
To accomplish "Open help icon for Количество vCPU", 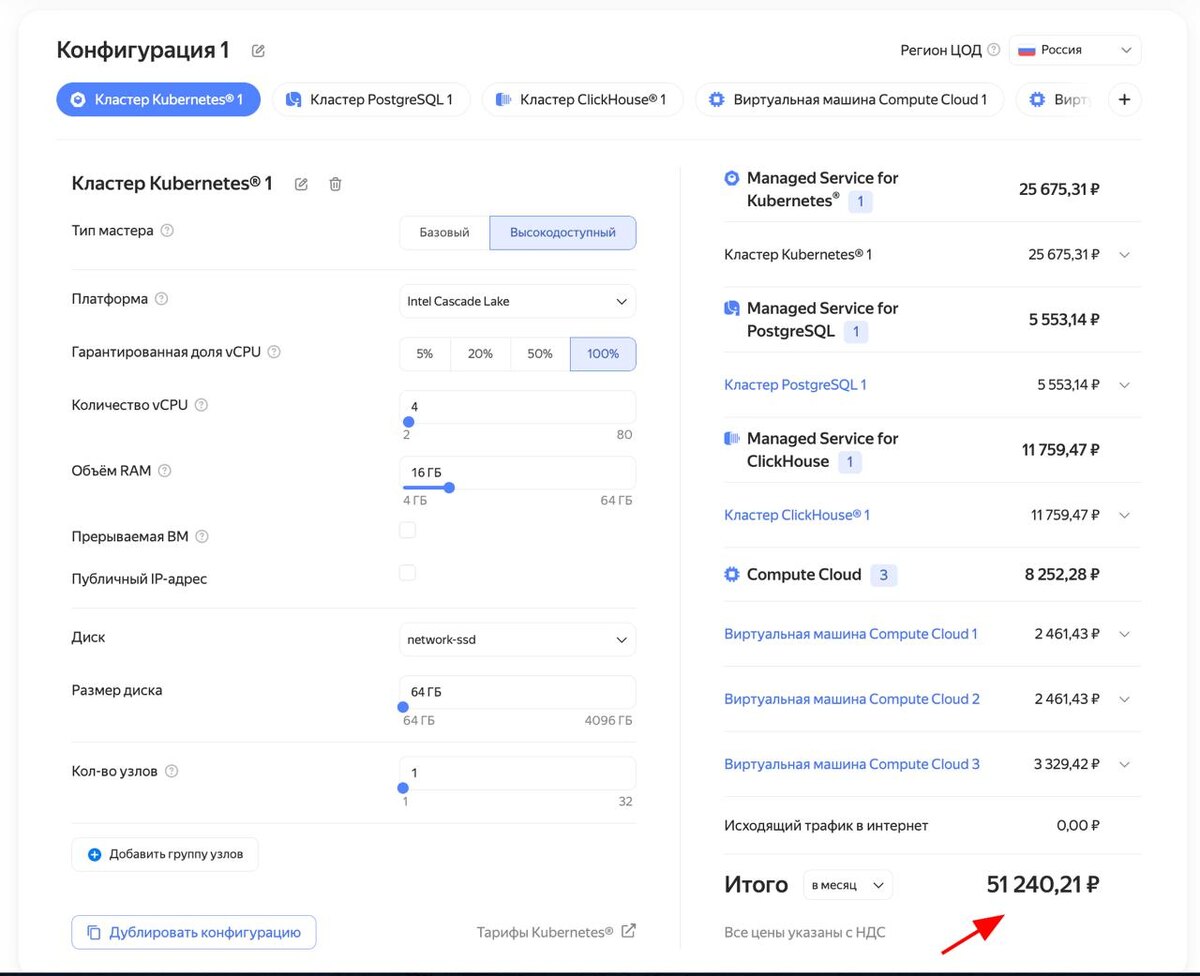I will click(x=201, y=405).
